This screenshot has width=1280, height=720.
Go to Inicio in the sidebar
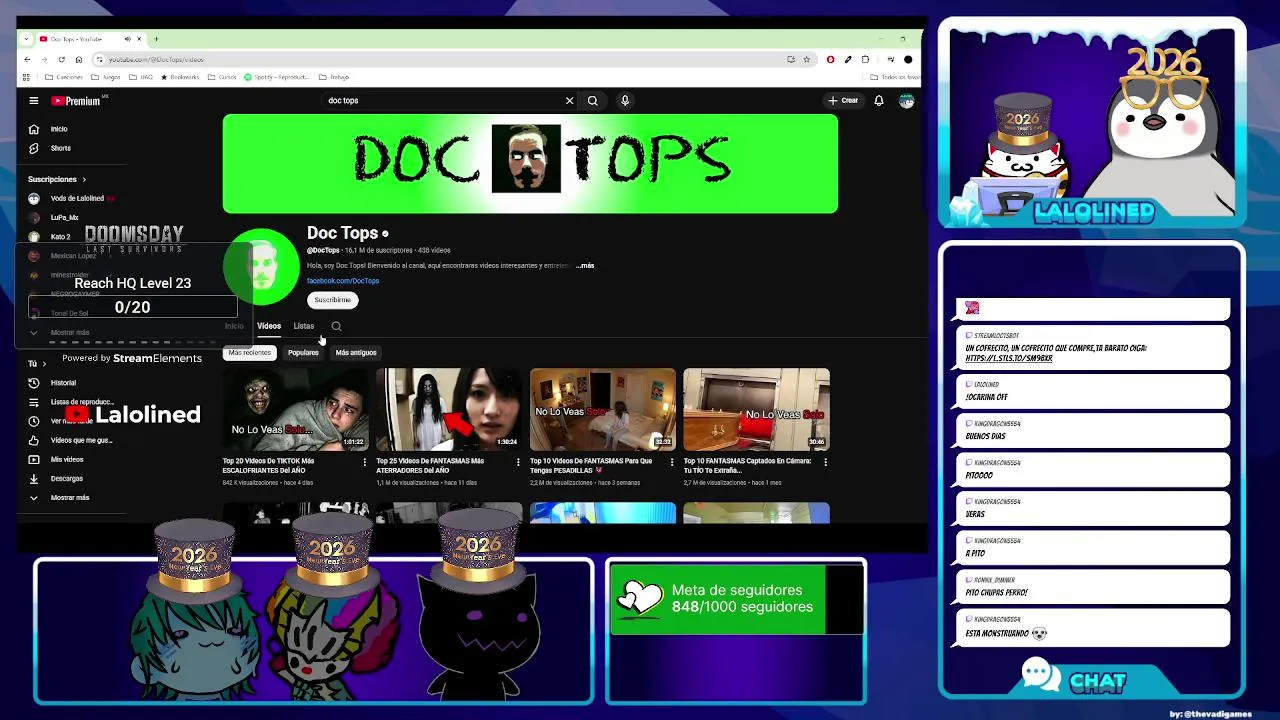[x=50, y=129]
